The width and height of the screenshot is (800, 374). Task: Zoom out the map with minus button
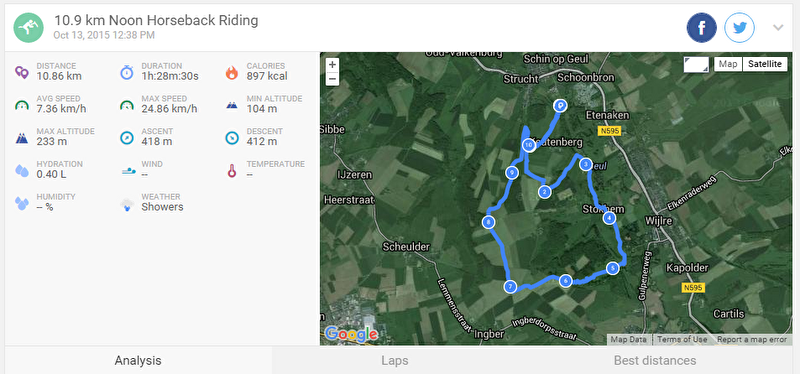point(332,79)
